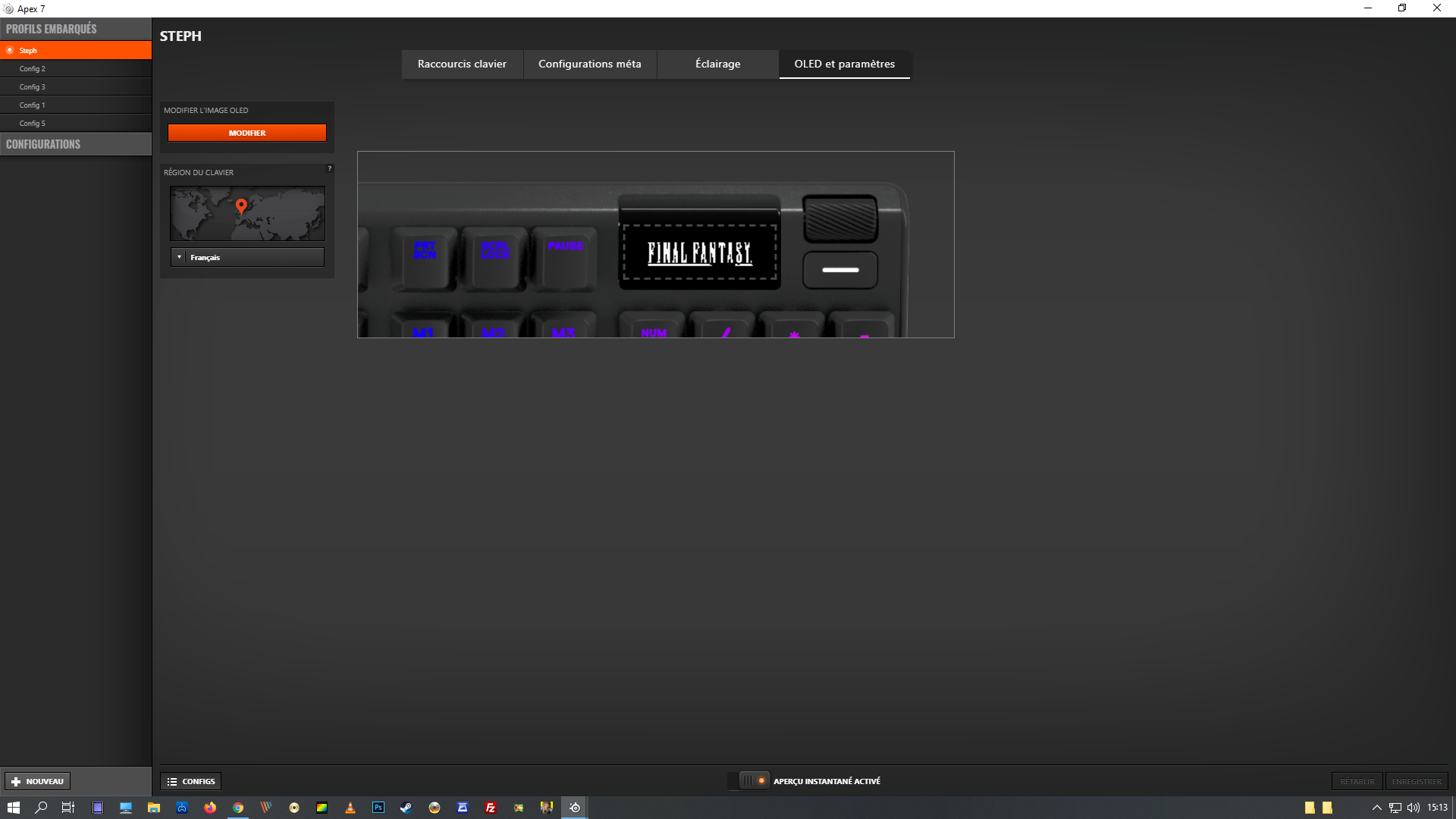Open the volume control tray icon
This screenshot has height=819, width=1456.
pyautogui.click(x=1413, y=808)
